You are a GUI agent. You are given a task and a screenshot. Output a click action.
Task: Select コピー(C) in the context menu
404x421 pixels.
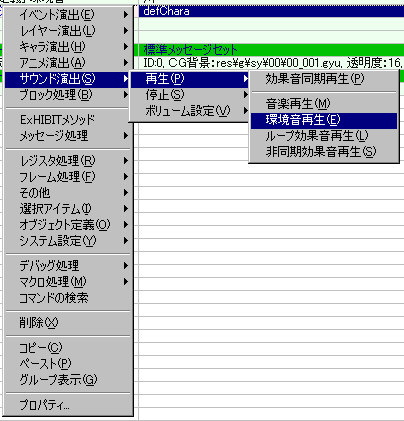68,347
